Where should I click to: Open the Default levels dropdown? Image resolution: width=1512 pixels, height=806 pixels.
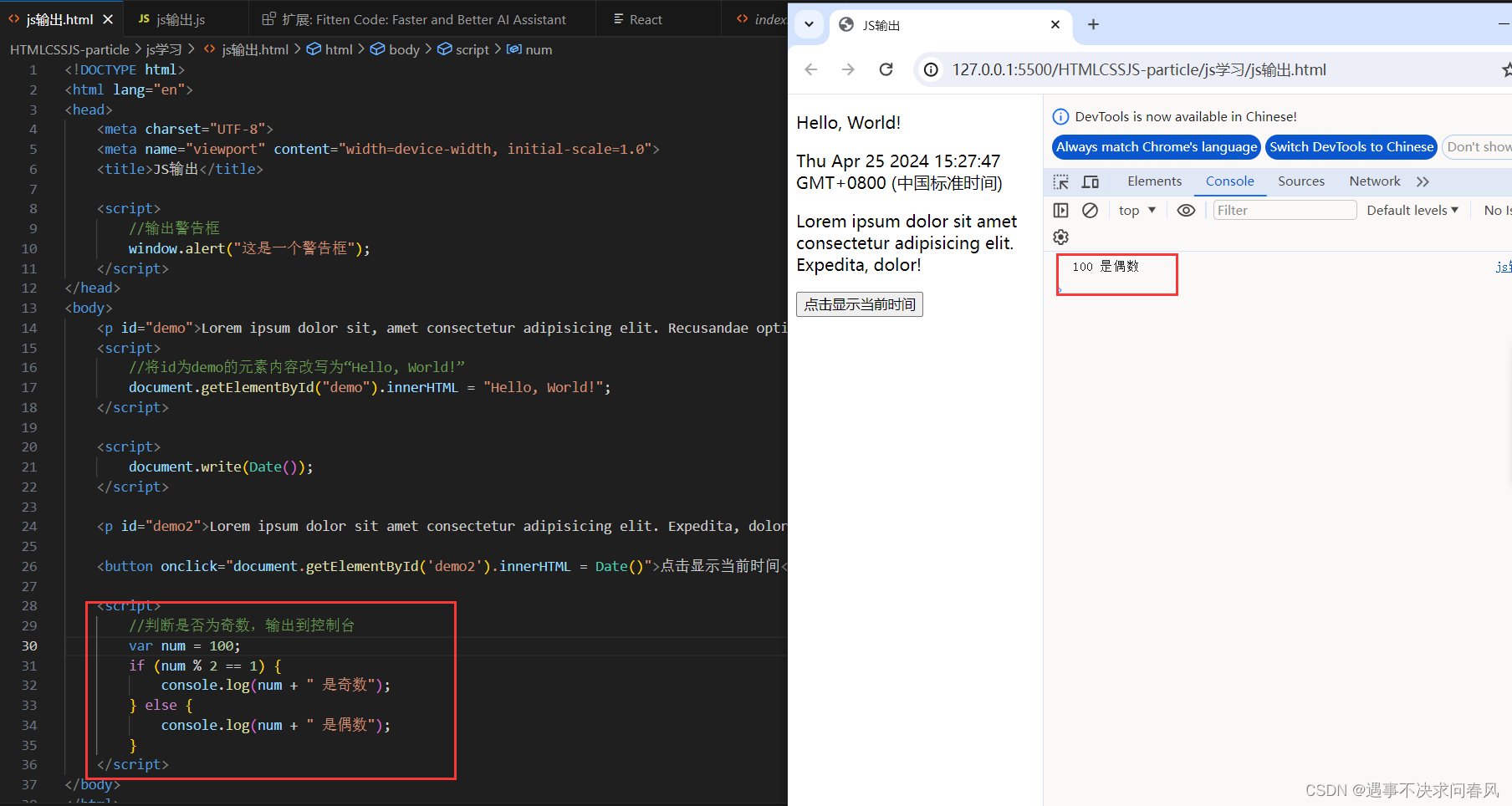tap(1412, 211)
